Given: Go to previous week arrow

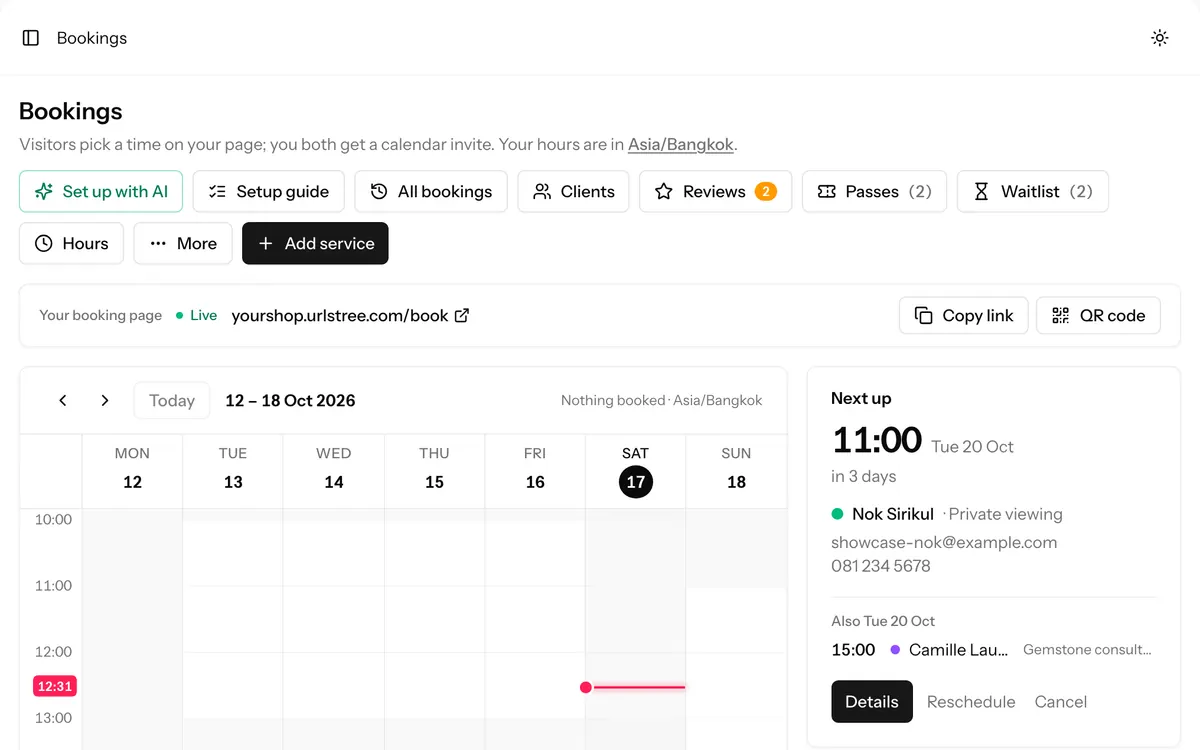Looking at the screenshot, I should coord(63,400).
